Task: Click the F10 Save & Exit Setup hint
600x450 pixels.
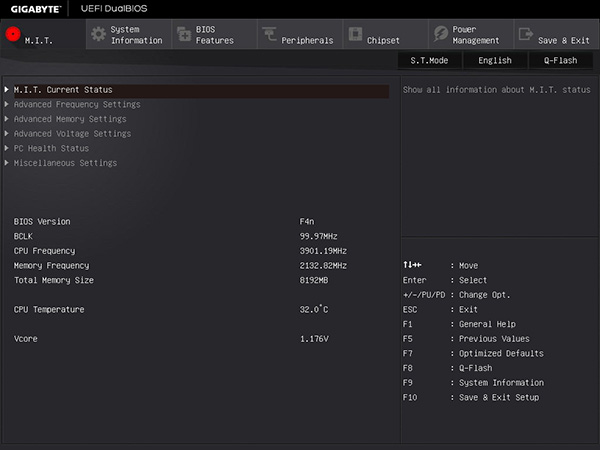Action: pyautogui.click(x=471, y=397)
